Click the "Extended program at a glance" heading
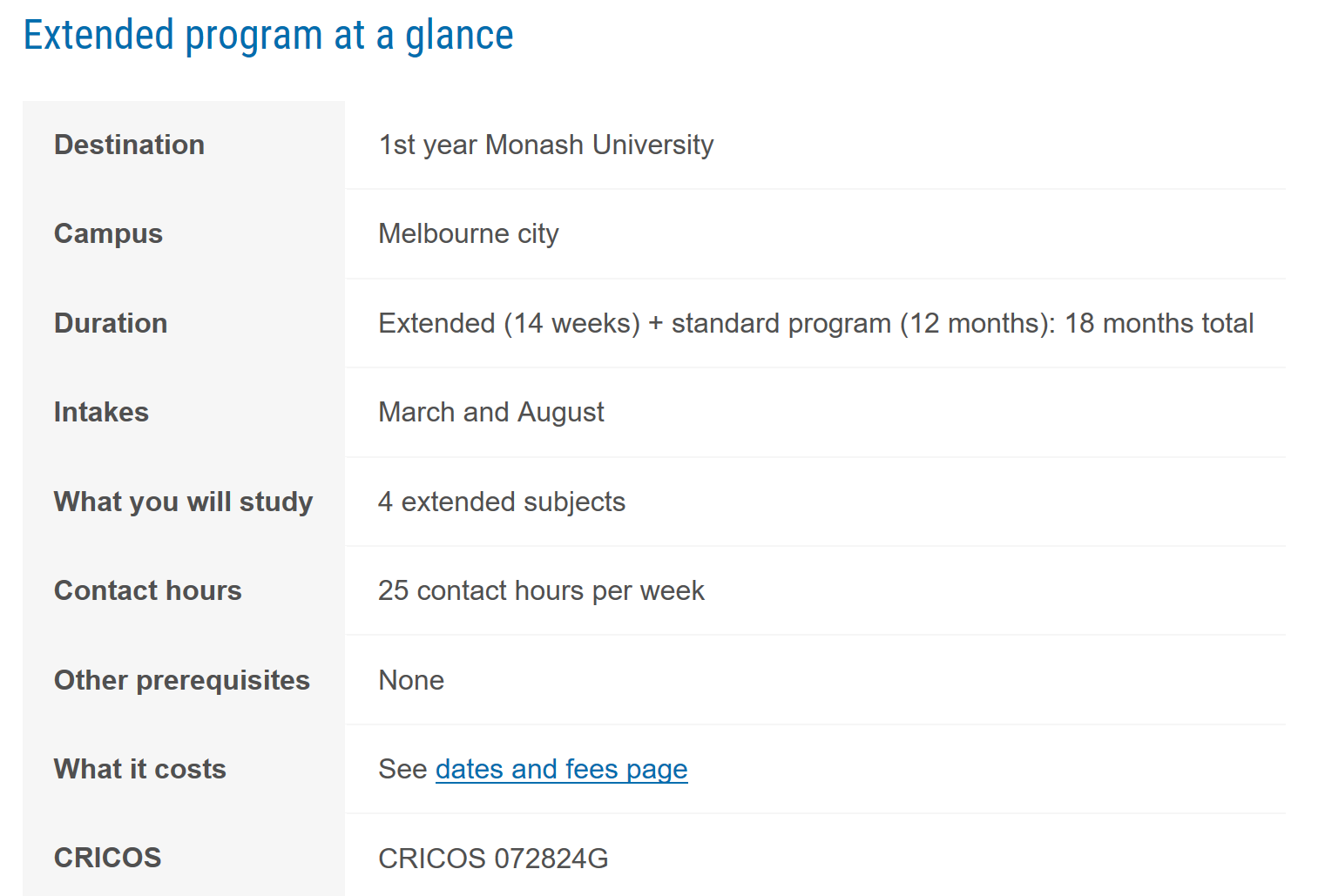Screen dimensions: 1325x896 click(x=268, y=36)
